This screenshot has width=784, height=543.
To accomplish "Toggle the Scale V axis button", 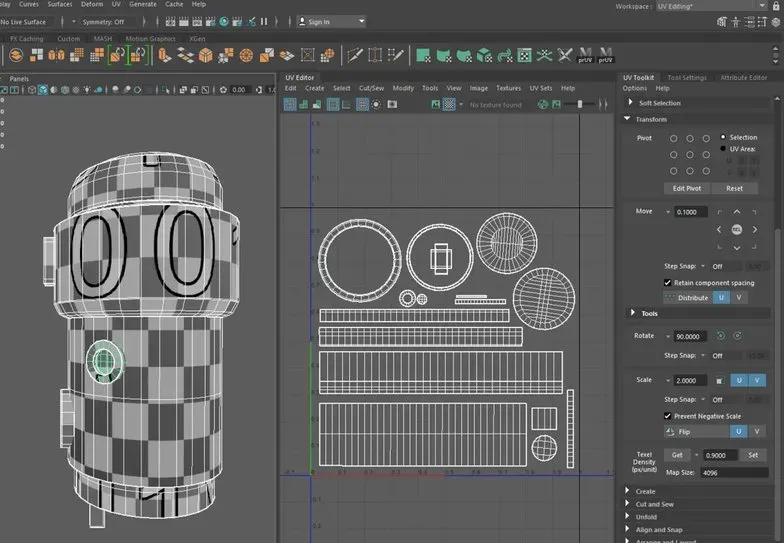I will (757, 380).
